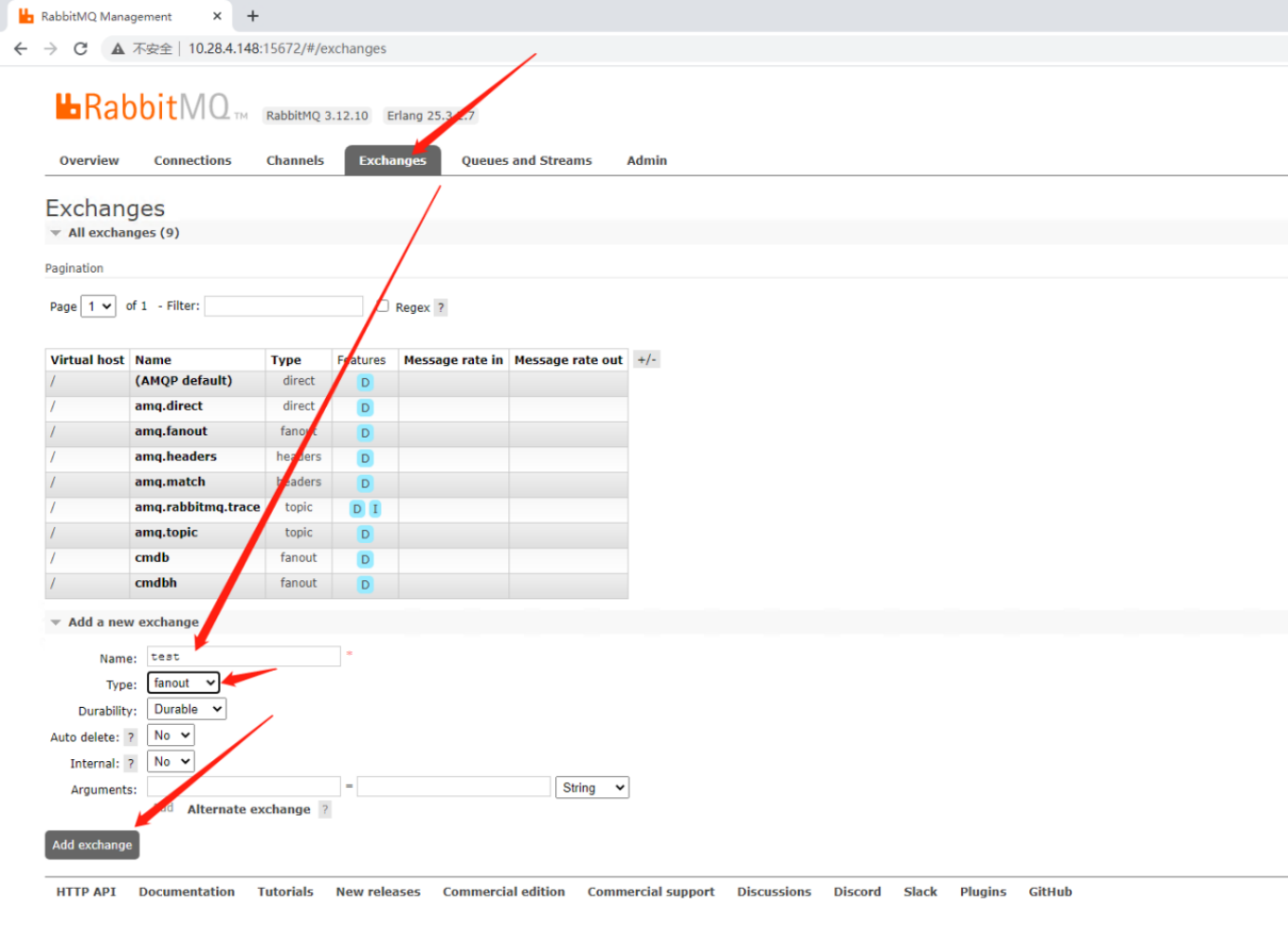Click the D feature badge for amq.topic
This screenshot has height=925, width=1288.
click(365, 535)
